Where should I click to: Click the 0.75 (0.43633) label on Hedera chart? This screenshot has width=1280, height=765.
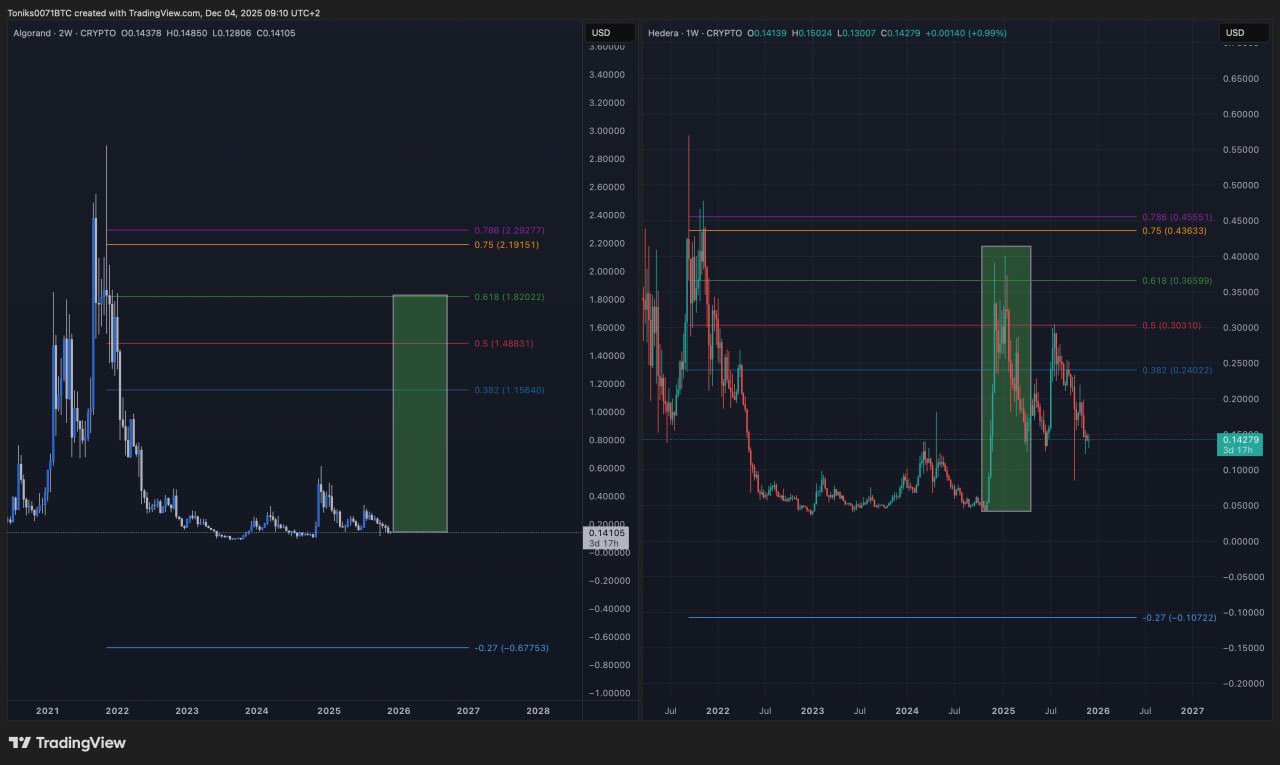tap(1174, 231)
